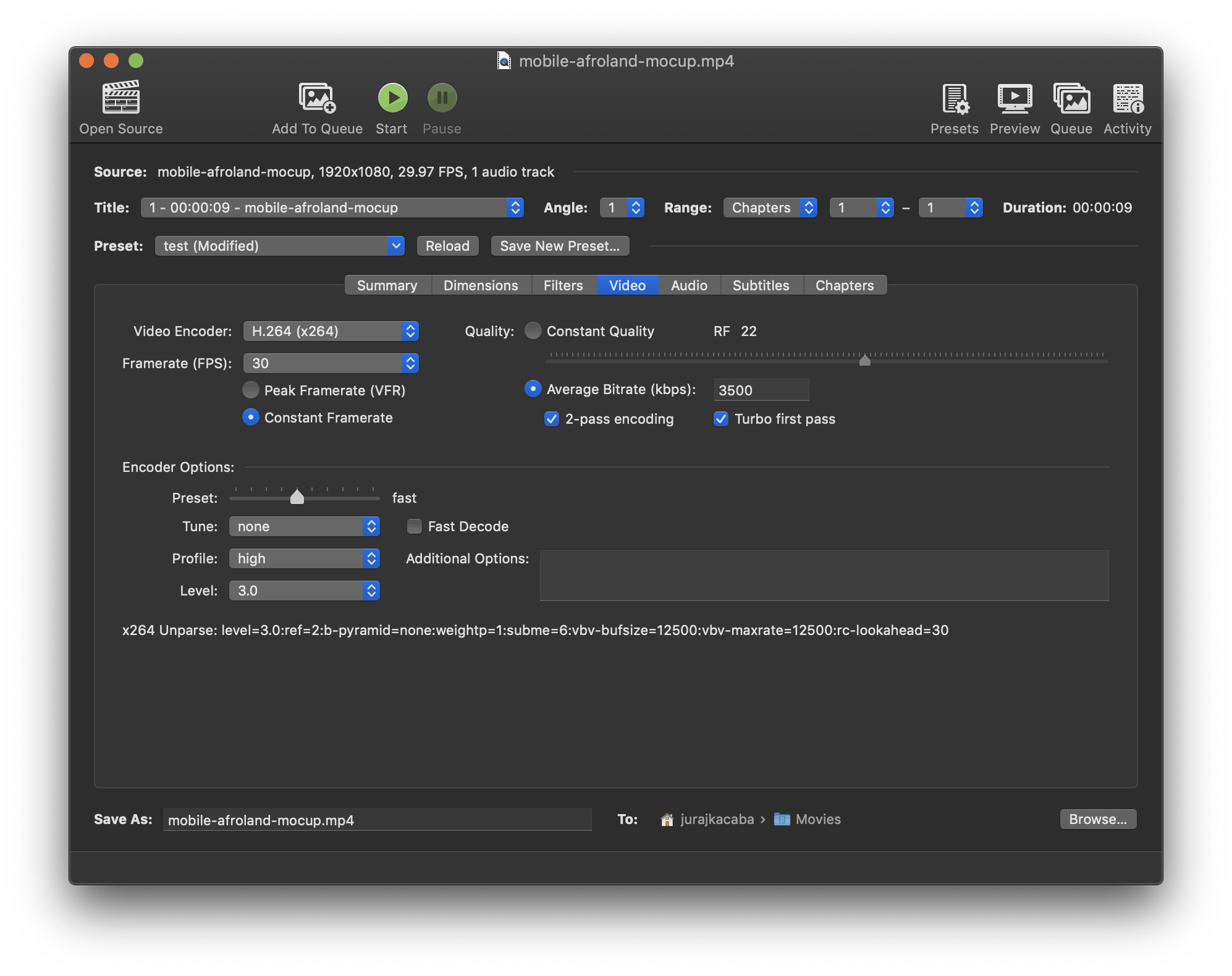Open the Range type Chapters dropdown
The width and height of the screenshot is (1232, 976).
coord(770,208)
